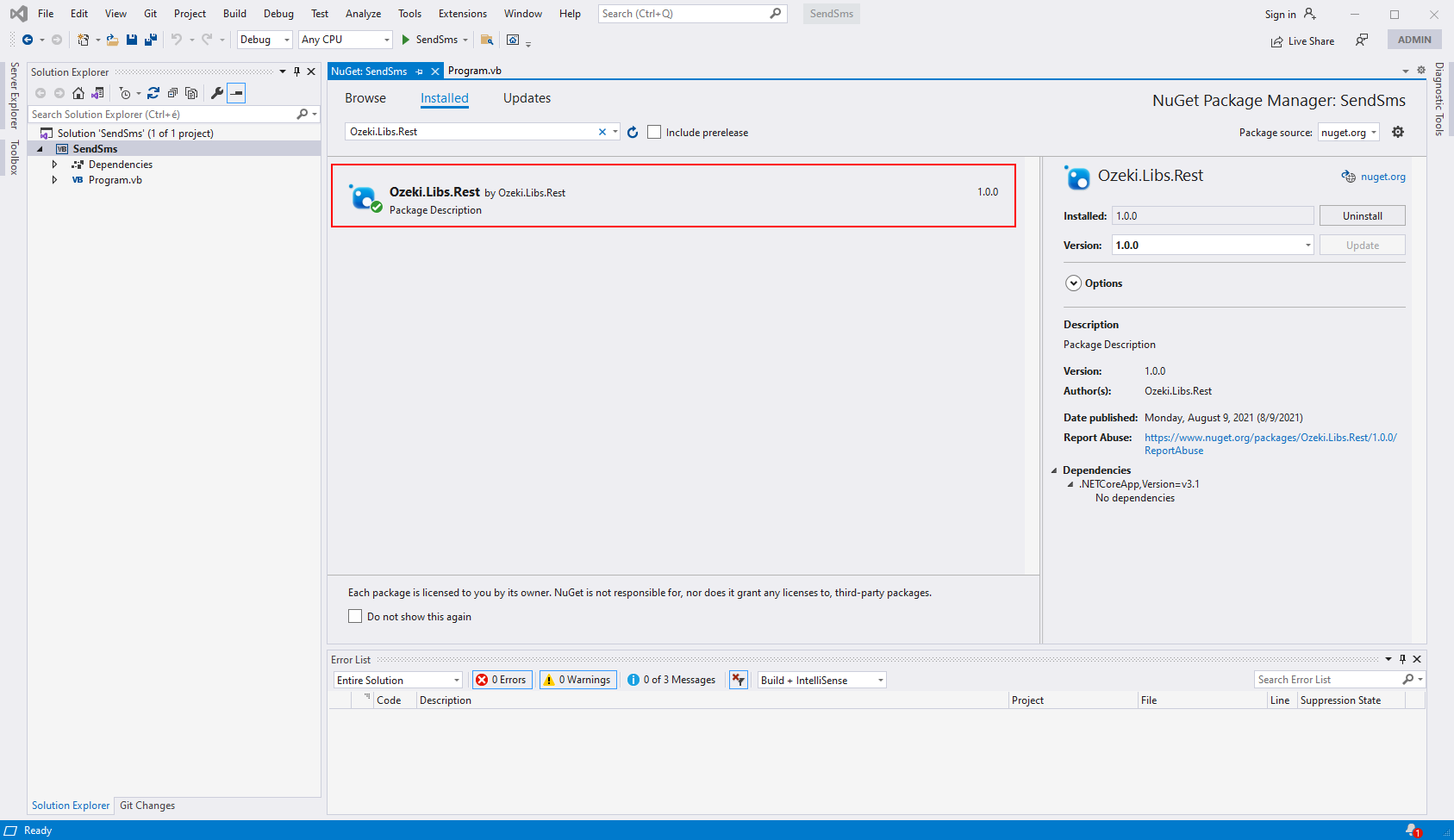Switch to the Git Changes tab

click(x=147, y=806)
